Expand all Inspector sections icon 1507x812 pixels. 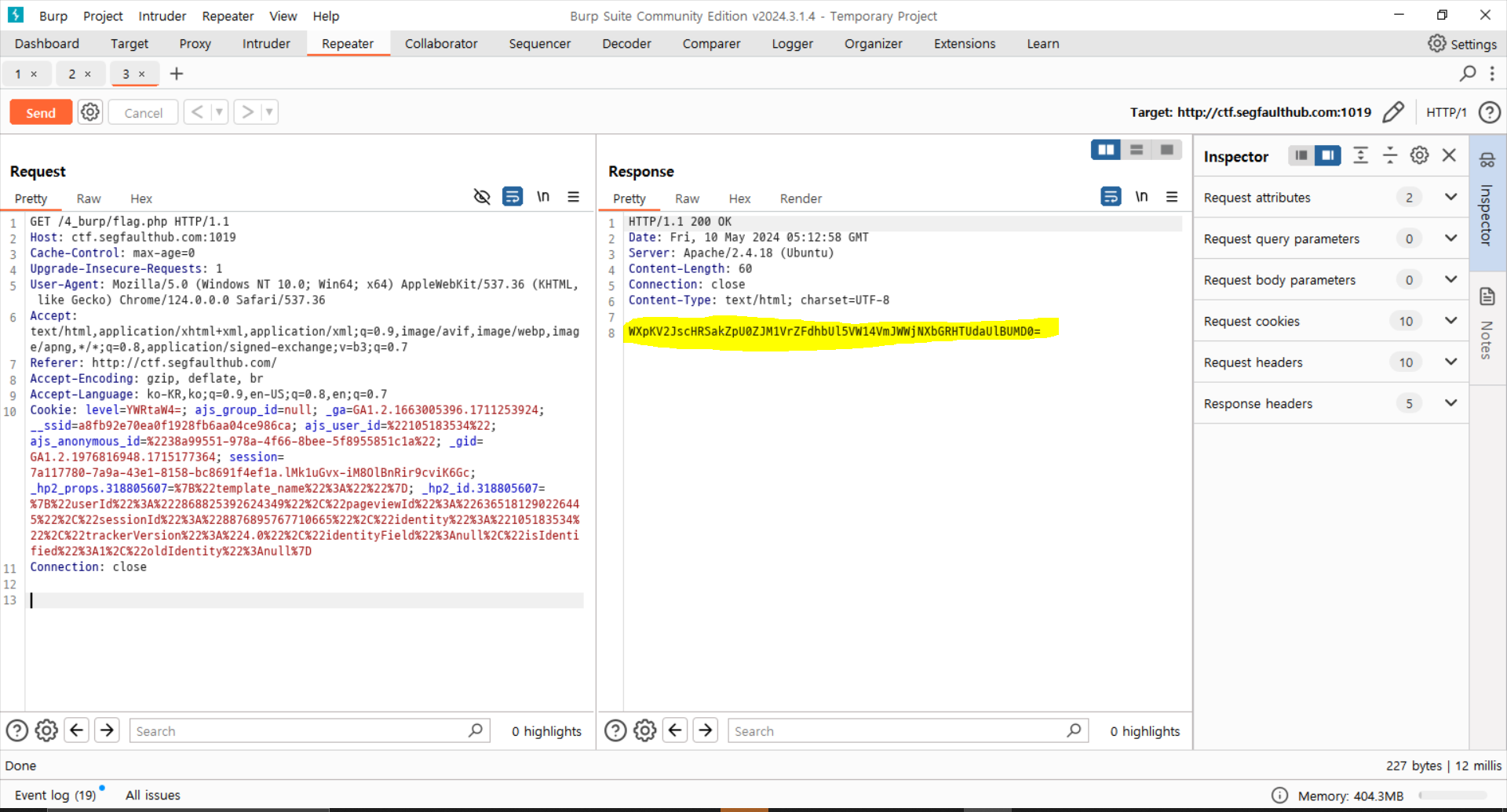coord(1360,155)
